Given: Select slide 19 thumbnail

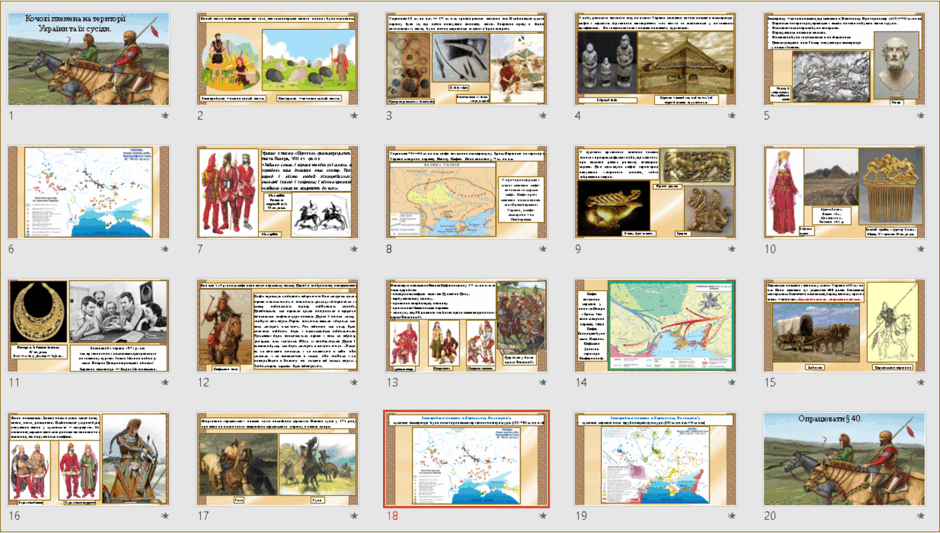Looking at the screenshot, I should [x=655, y=459].
